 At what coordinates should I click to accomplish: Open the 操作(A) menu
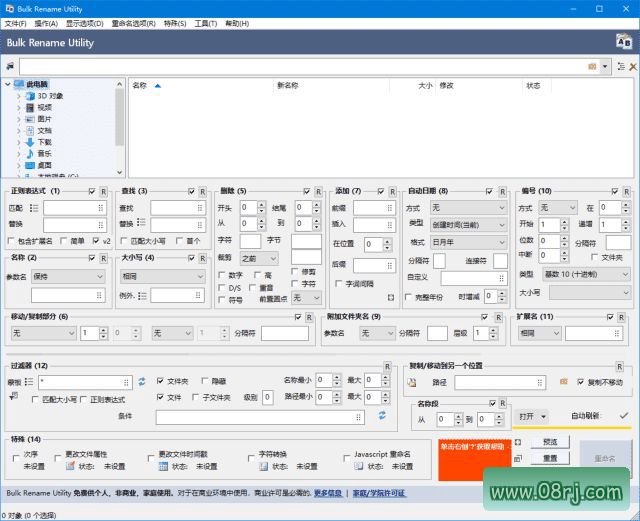[x=46, y=24]
